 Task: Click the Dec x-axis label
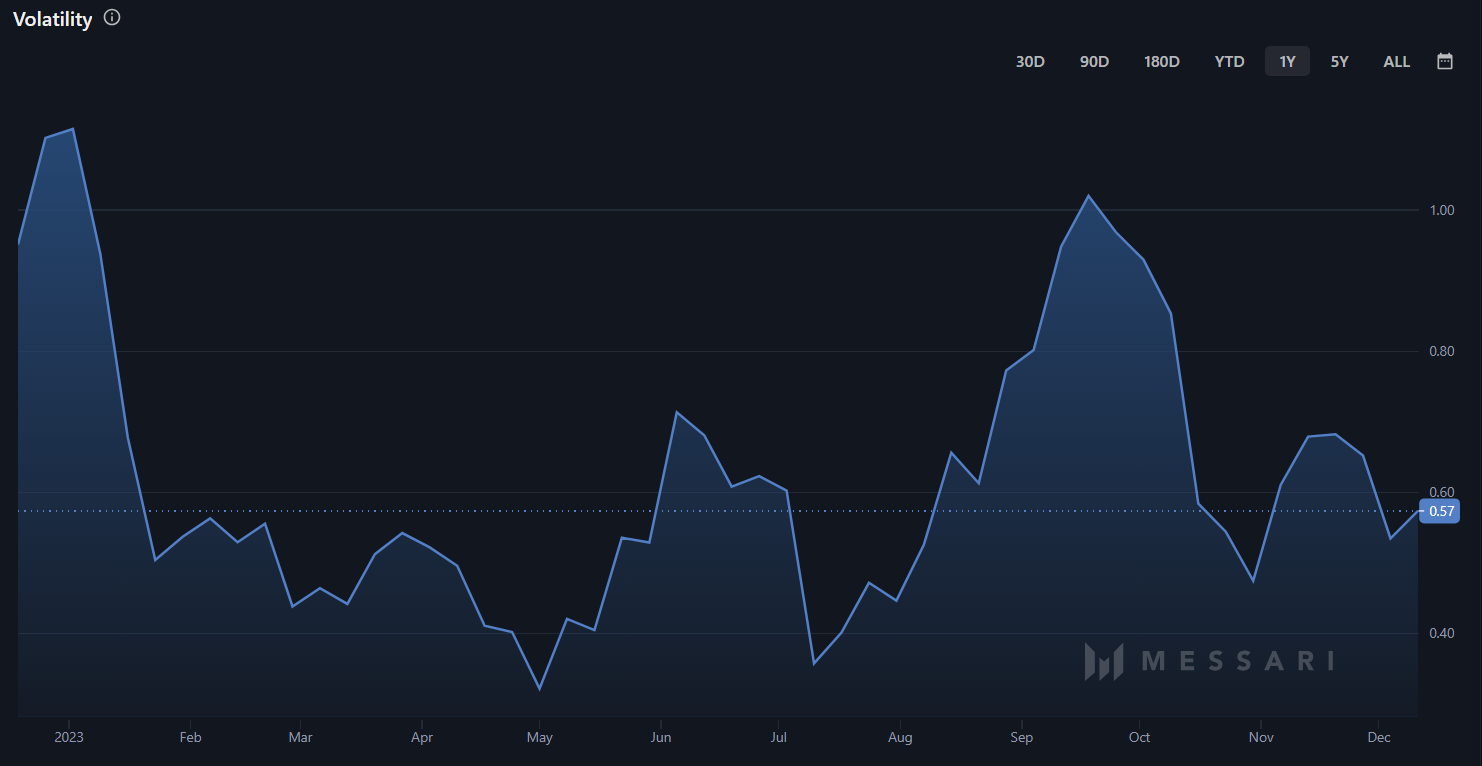pos(1378,737)
